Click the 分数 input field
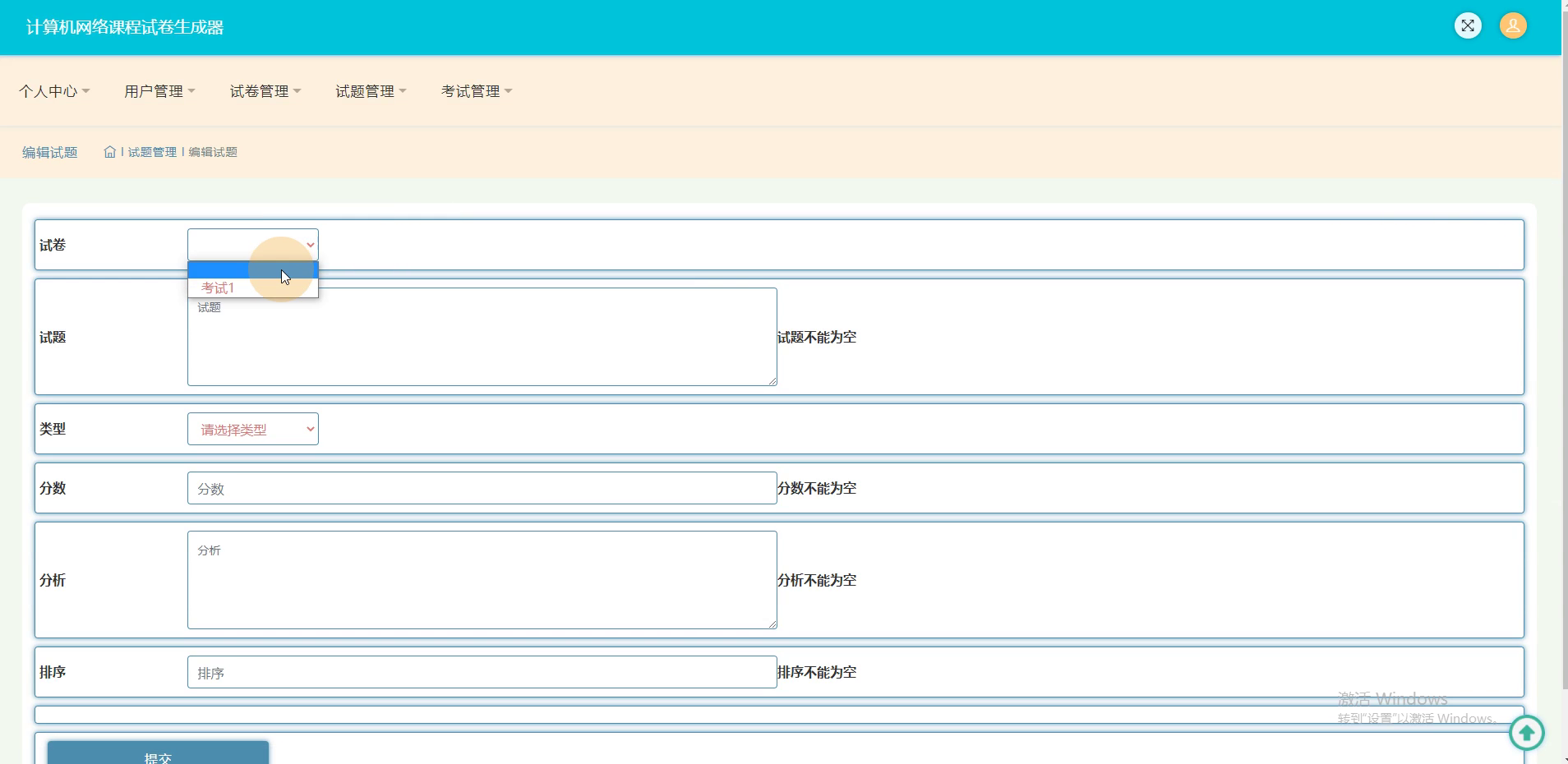Viewport: 1568px width, 764px height. pyautogui.click(x=482, y=488)
